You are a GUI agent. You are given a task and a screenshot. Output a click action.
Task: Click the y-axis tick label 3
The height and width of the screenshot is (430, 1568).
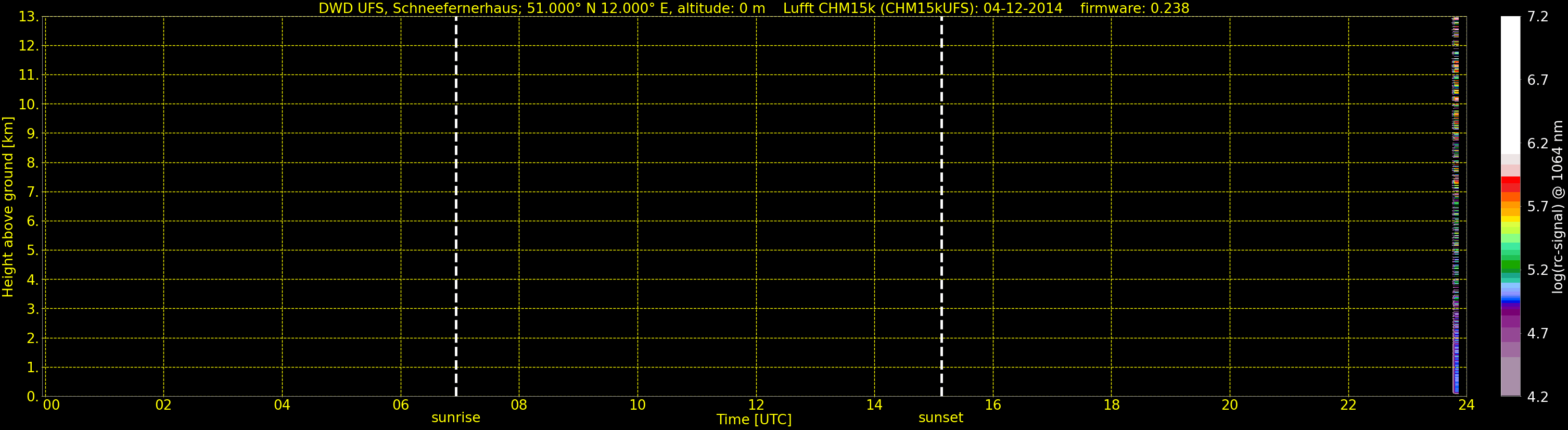tap(32, 309)
